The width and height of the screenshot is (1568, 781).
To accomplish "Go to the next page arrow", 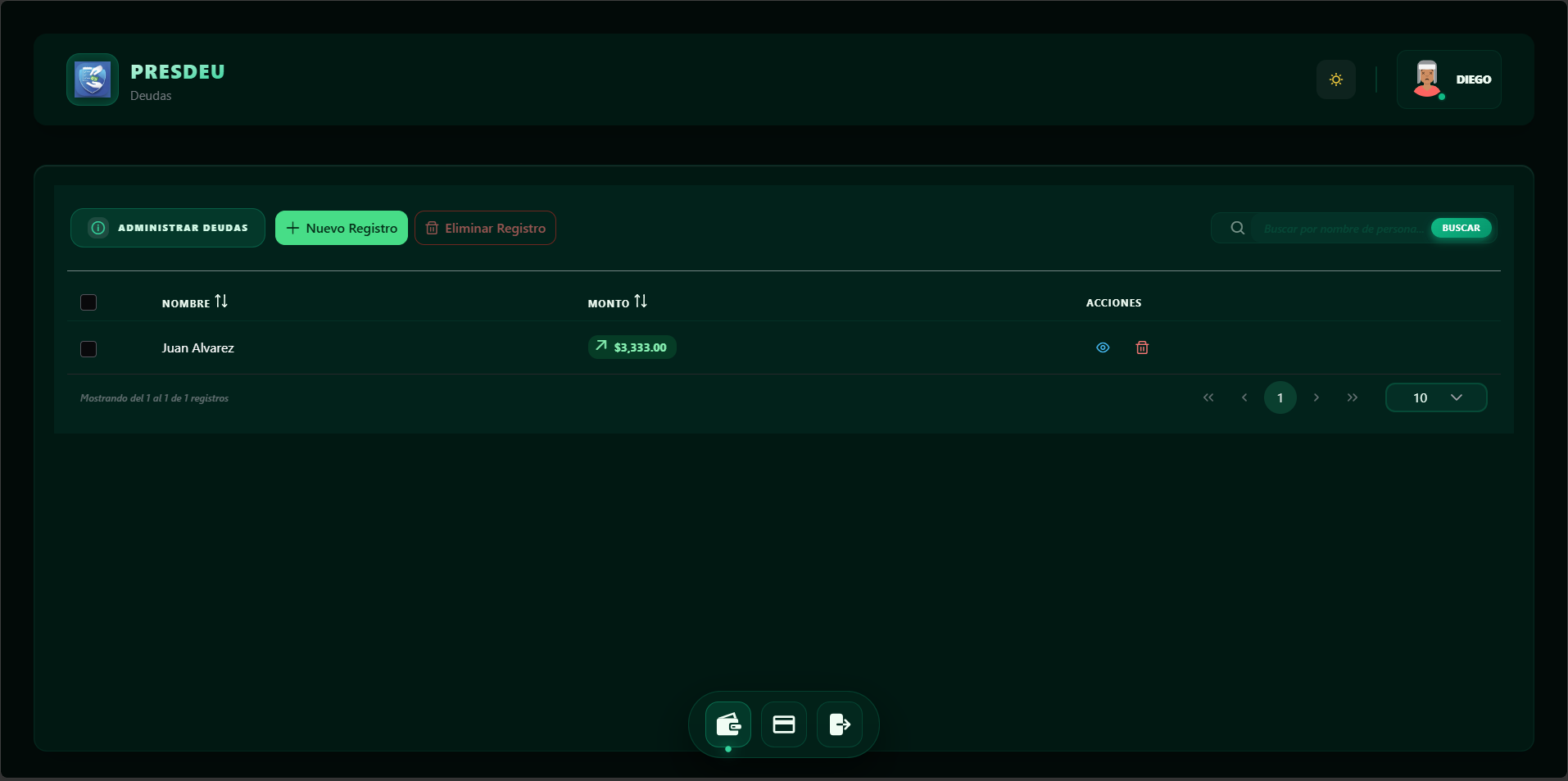I will [1316, 397].
